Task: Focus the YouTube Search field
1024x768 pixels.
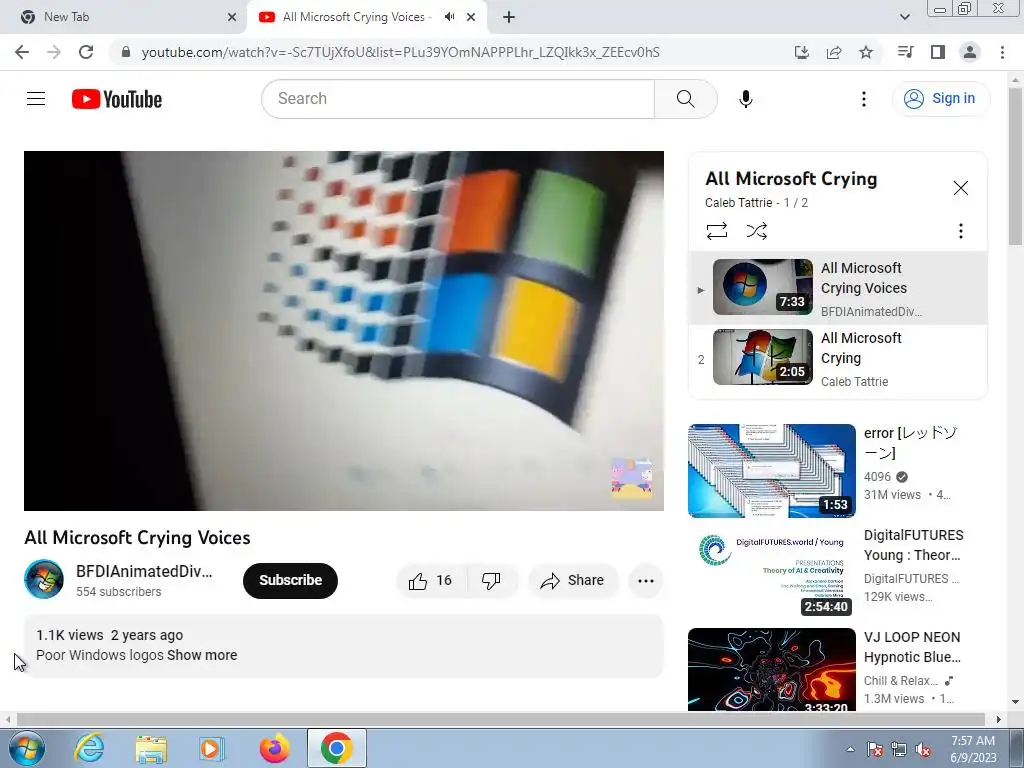Action: point(458,99)
